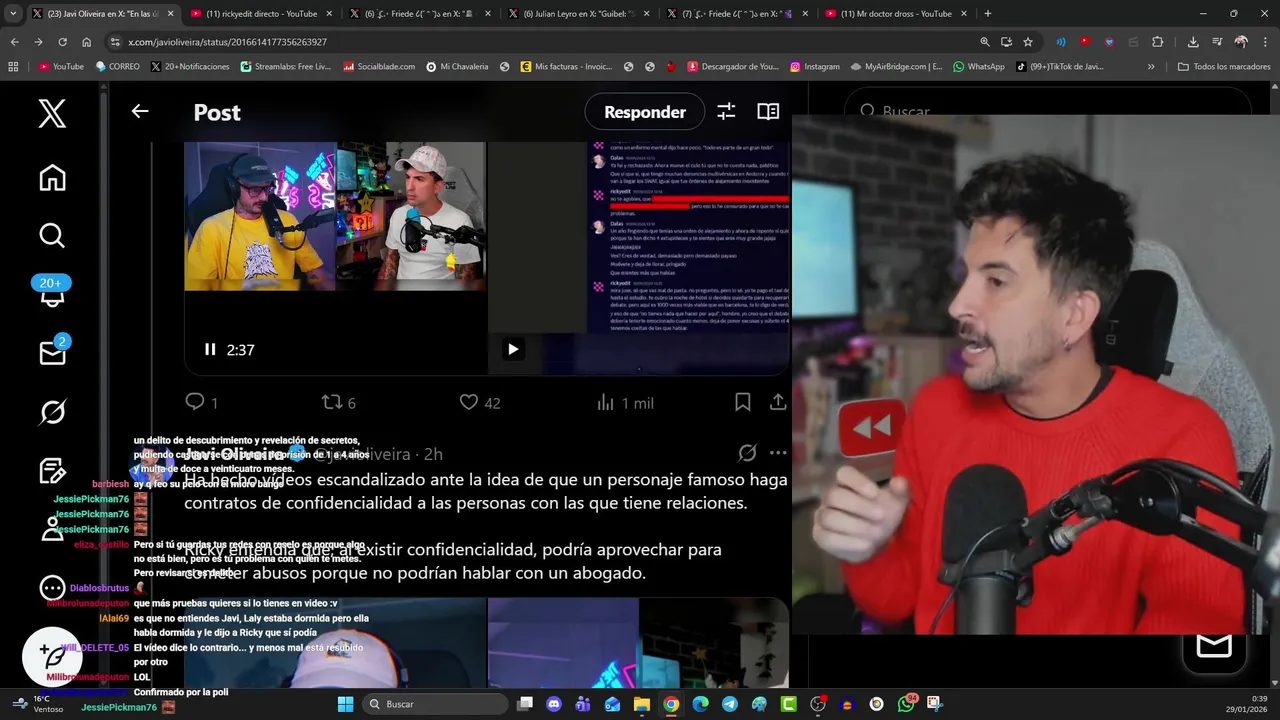
Task: Open the X home icon in sidebar
Action: coord(52,178)
